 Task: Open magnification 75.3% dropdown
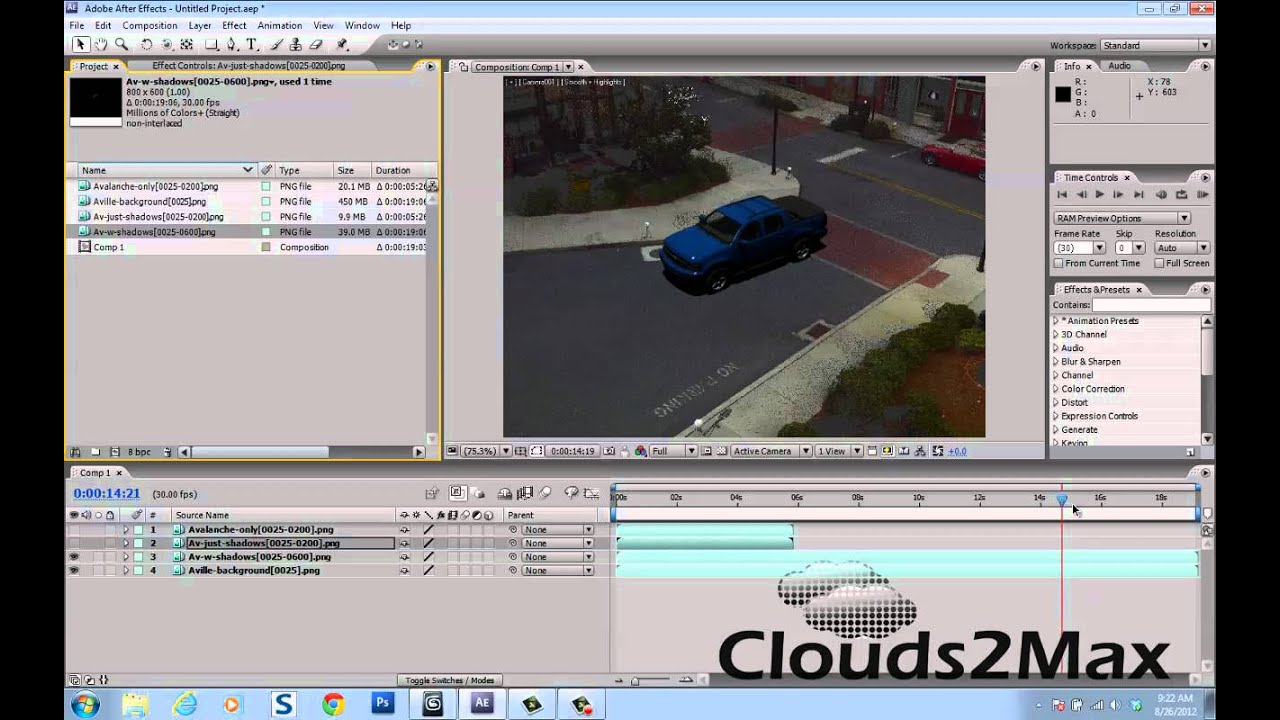(487, 451)
